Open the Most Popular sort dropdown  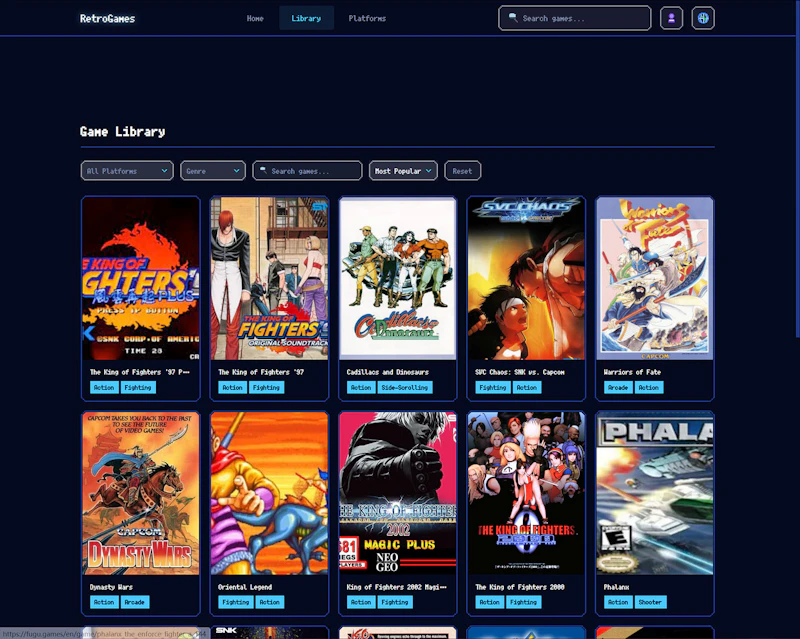pyautogui.click(x=403, y=171)
